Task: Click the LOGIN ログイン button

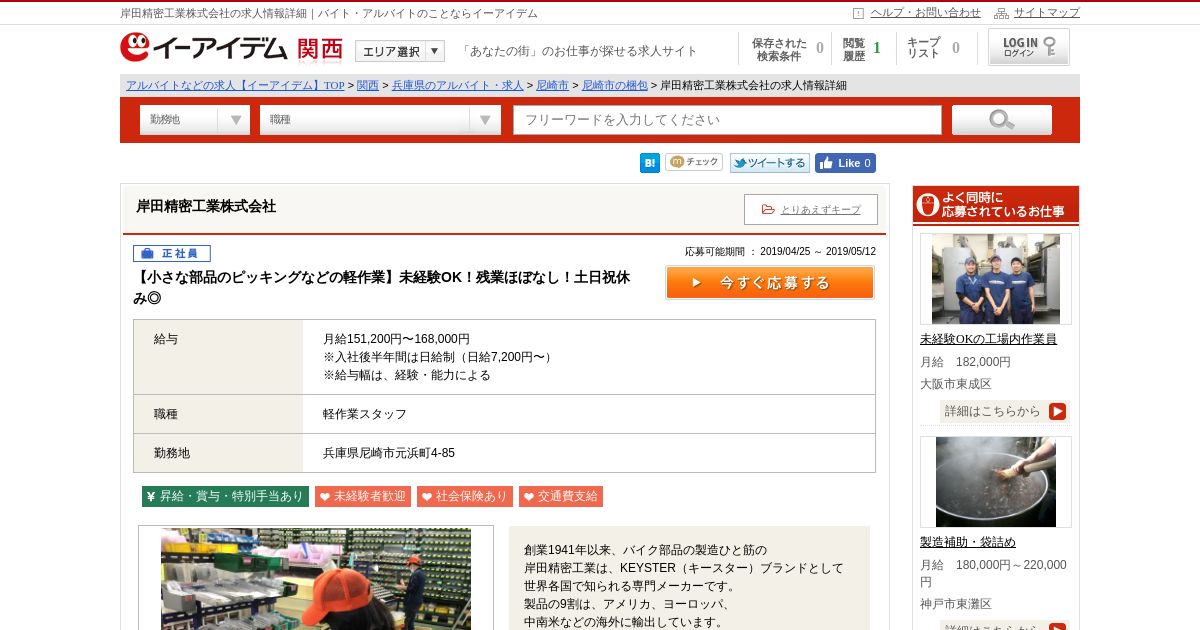Action: click(1029, 47)
